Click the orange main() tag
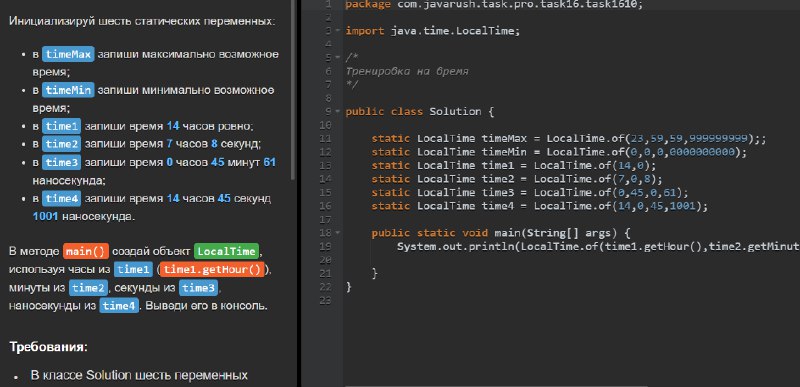This screenshot has height=387, width=800. tap(86, 252)
